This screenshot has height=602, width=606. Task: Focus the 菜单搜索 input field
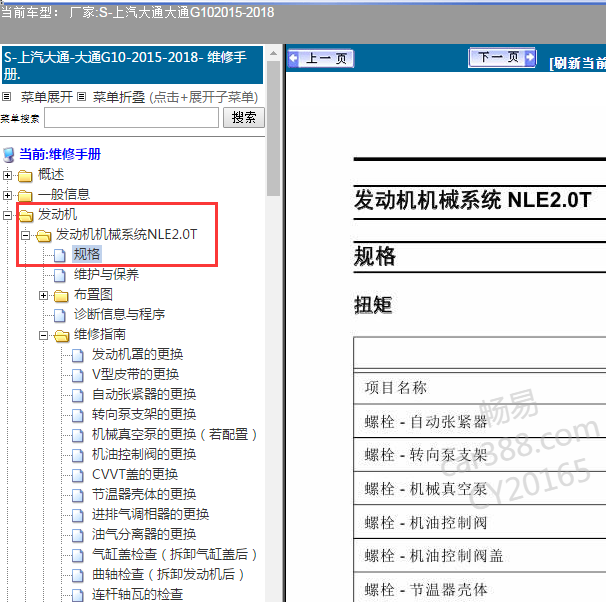point(131,117)
